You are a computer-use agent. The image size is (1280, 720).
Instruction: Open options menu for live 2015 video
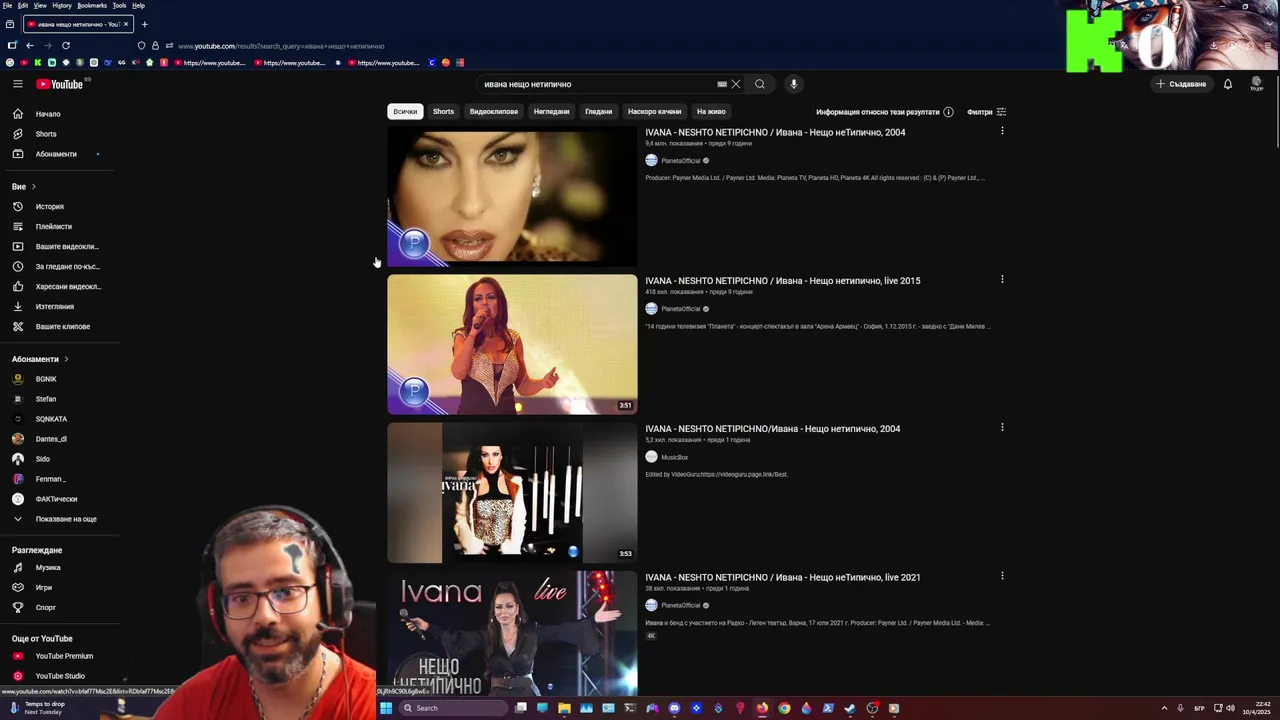[1002, 279]
